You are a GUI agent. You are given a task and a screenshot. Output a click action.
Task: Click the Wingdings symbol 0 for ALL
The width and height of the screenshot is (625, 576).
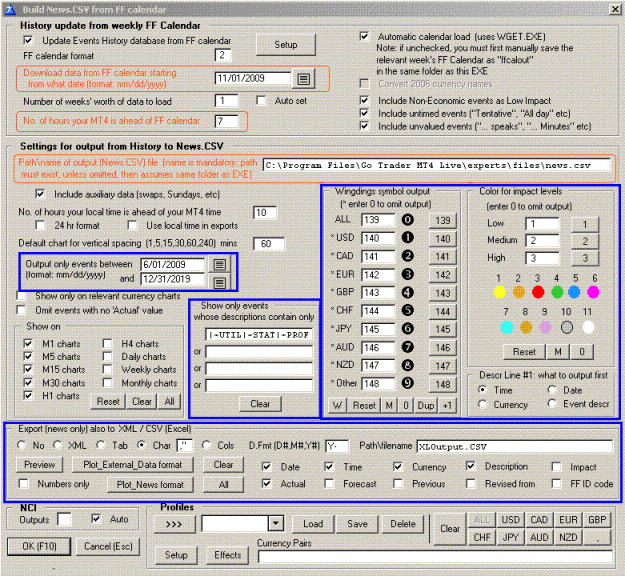coord(407,220)
